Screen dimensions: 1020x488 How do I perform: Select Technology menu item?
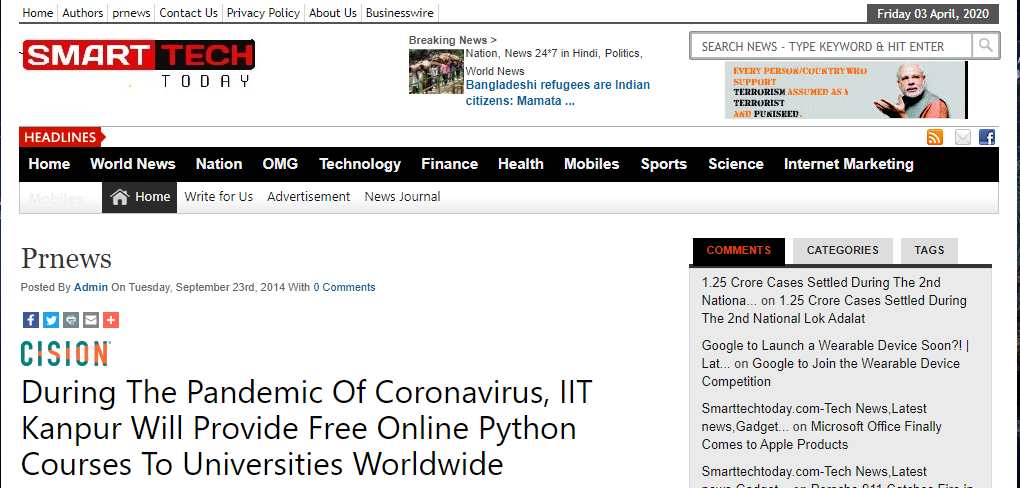pyautogui.click(x=360, y=164)
